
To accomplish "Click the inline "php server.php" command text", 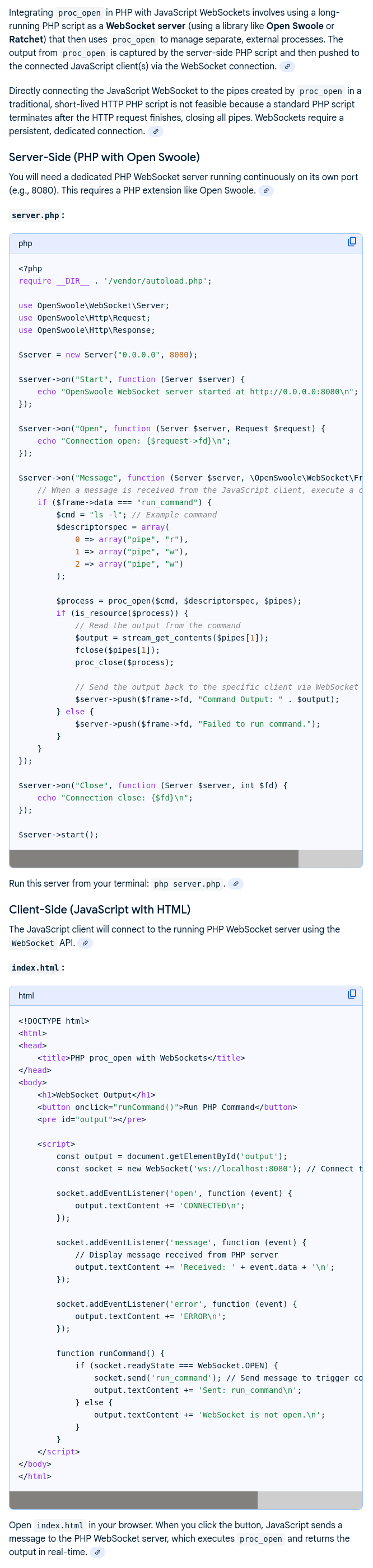I will [x=187, y=884].
